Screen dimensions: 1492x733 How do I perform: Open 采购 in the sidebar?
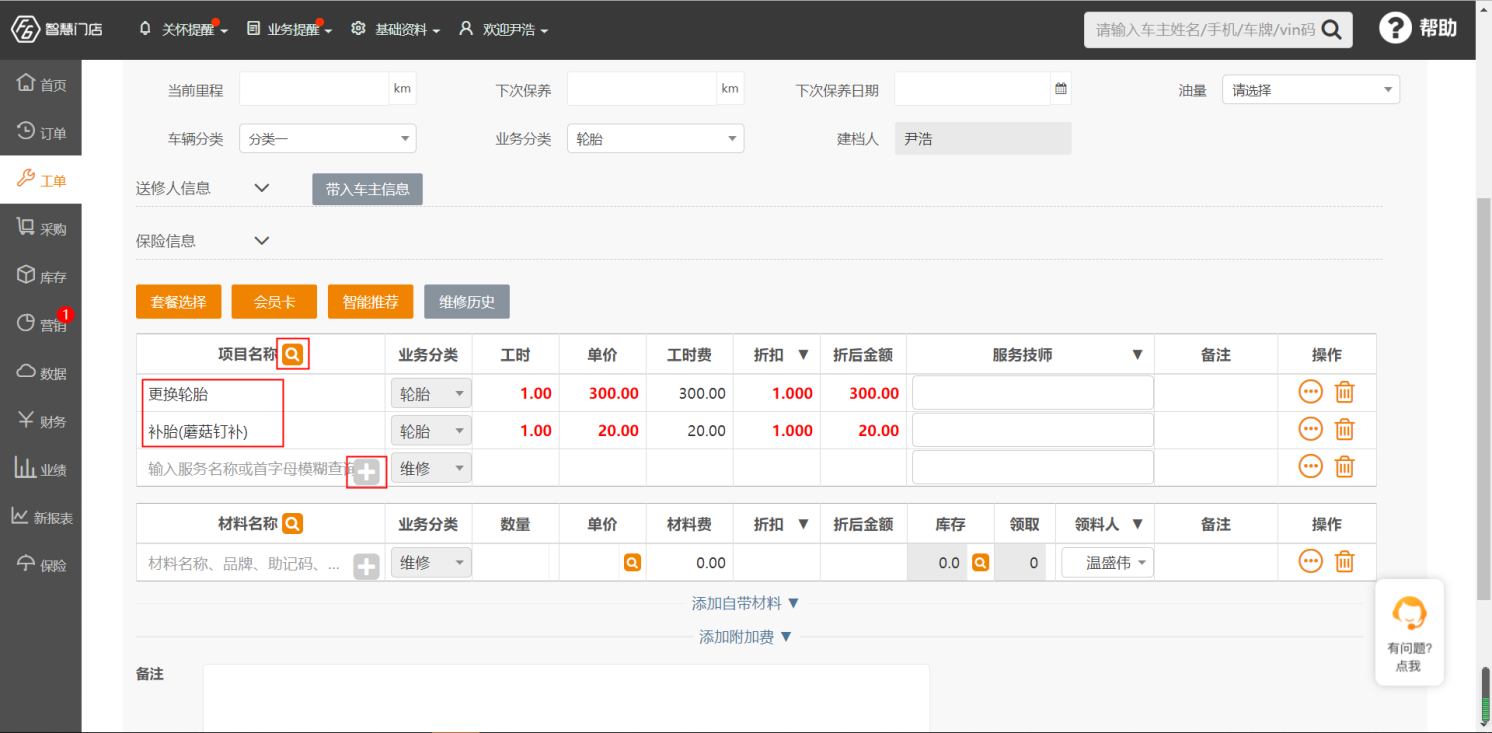point(41,228)
